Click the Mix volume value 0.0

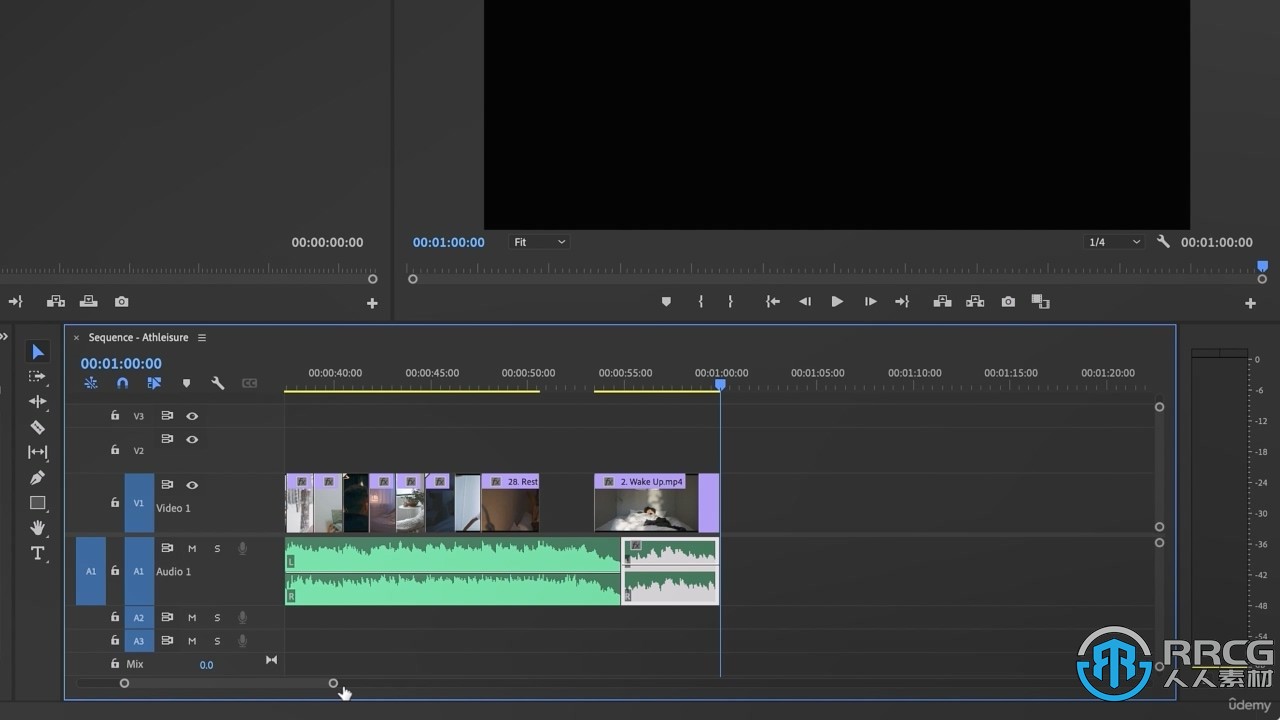pos(206,665)
